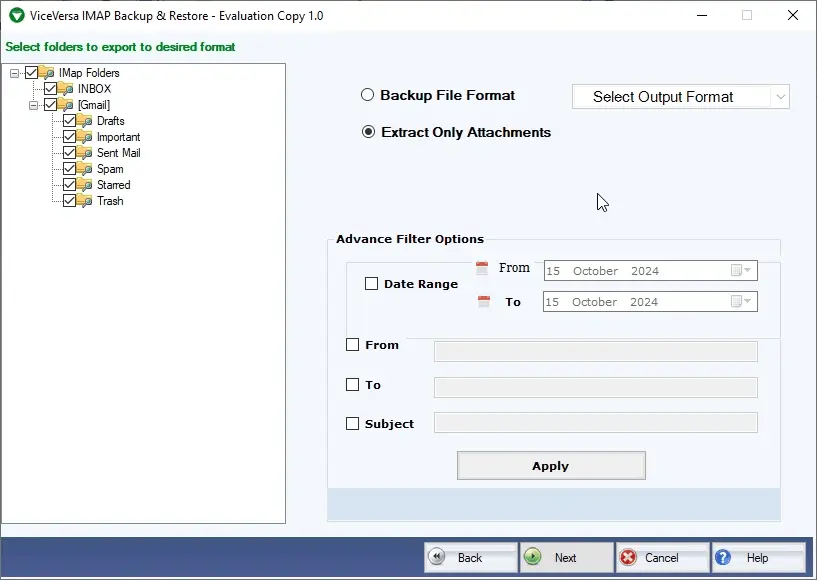
Task: Click the Important folder icon
Action: tap(84, 137)
